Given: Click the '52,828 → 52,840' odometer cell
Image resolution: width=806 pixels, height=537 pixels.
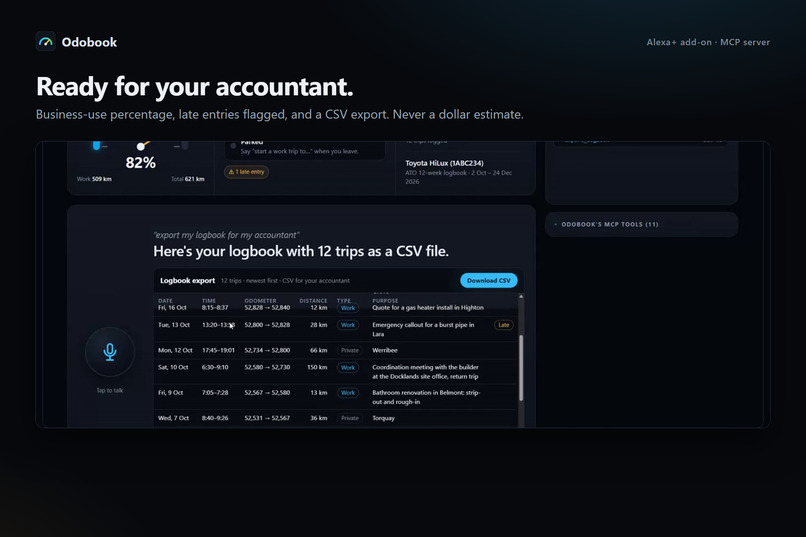Looking at the screenshot, I should [x=267, y=308].
